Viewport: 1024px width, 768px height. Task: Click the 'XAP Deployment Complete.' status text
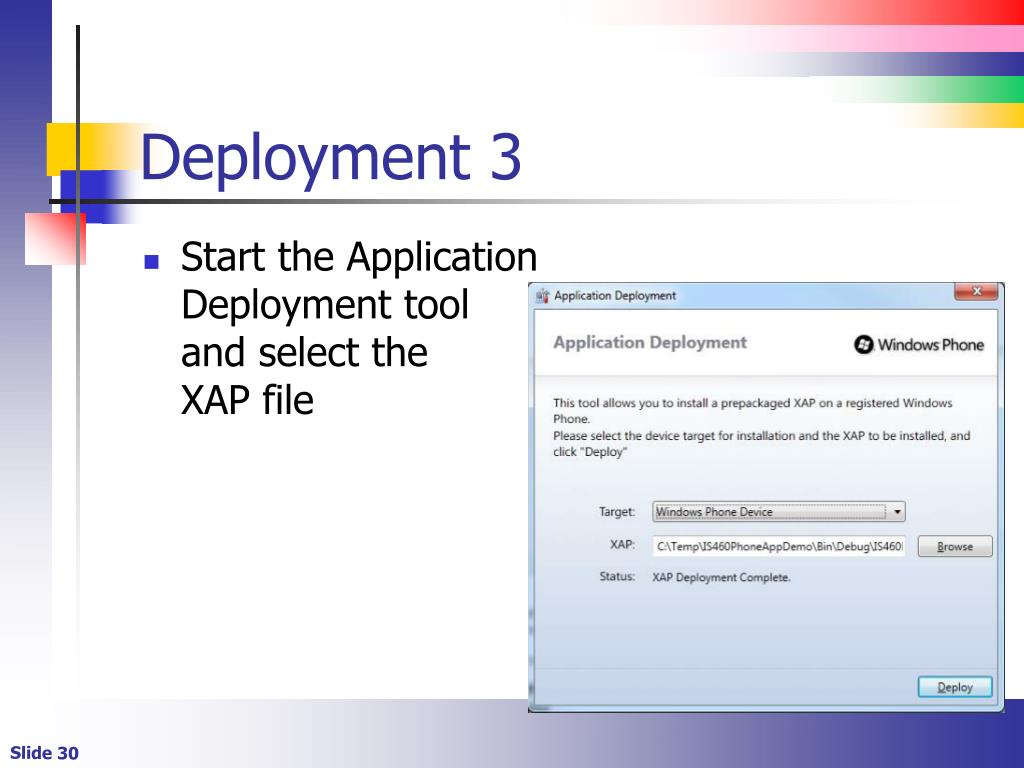[x=721, y=577]
